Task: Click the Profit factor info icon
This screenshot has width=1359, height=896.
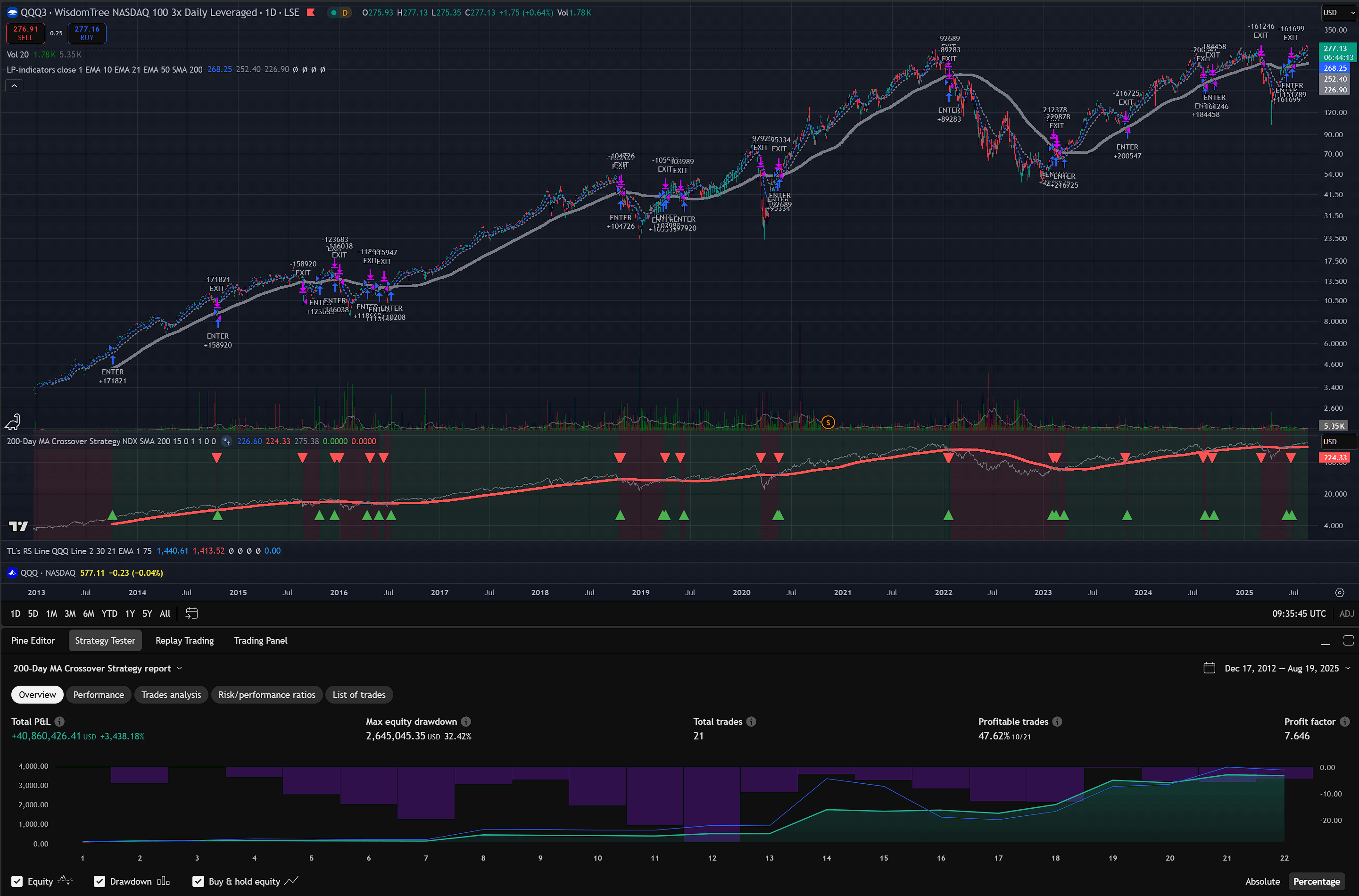Action: [1345, 722]
